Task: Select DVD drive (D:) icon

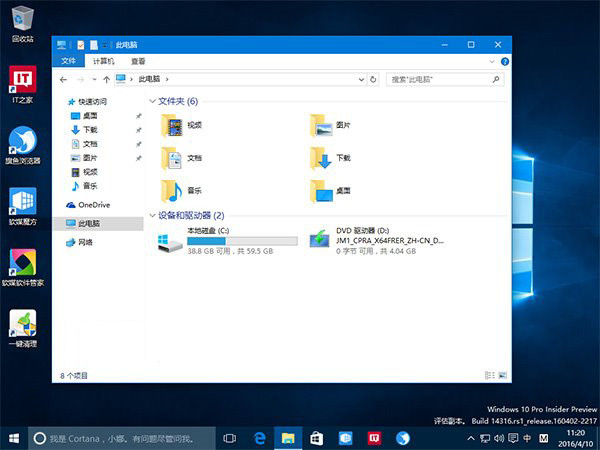Action: tap(320, 241)
